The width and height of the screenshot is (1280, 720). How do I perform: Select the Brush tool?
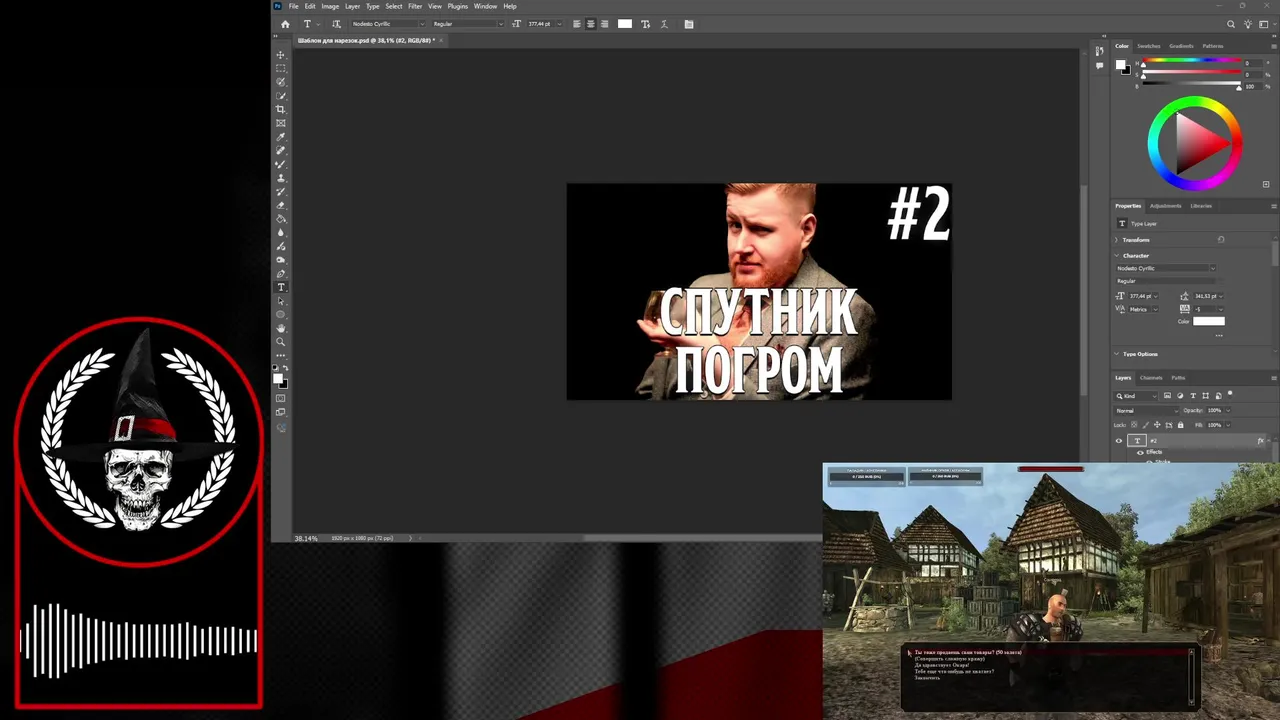click(280, 164)
